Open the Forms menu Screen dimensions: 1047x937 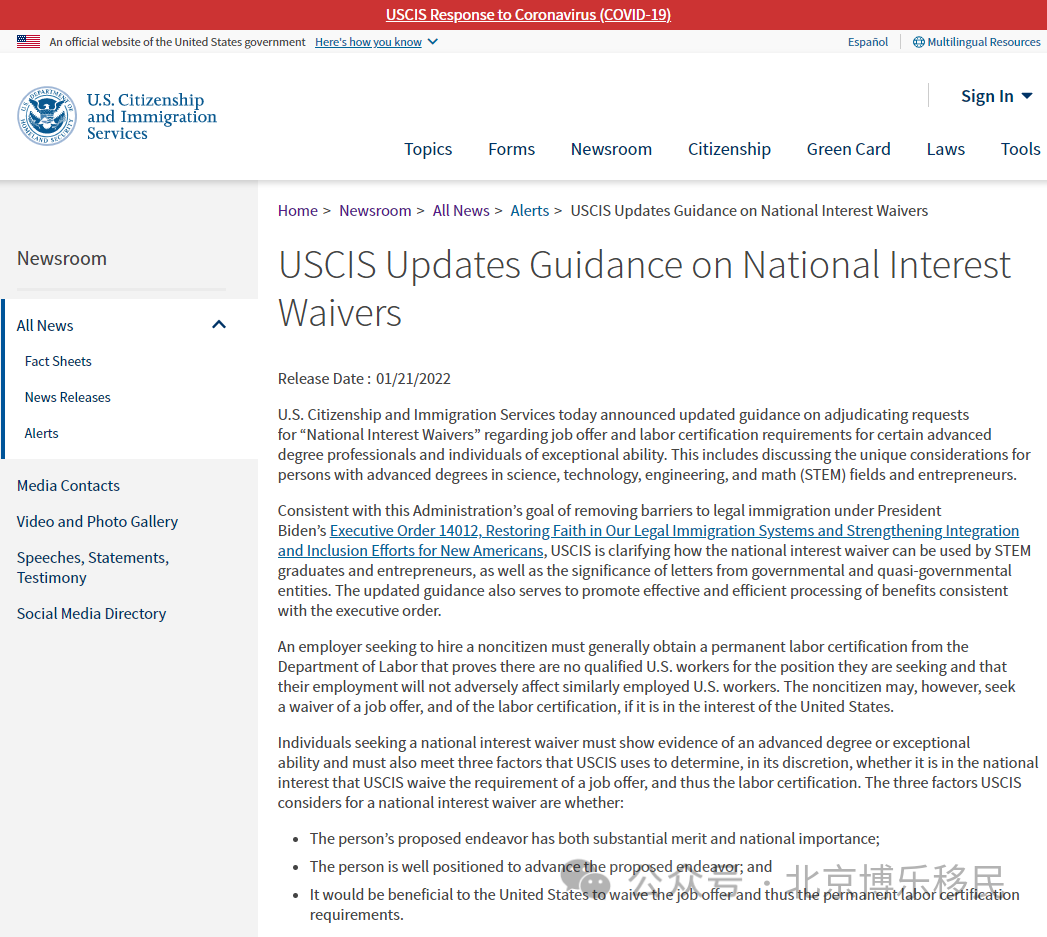click(x=511, y=149)
